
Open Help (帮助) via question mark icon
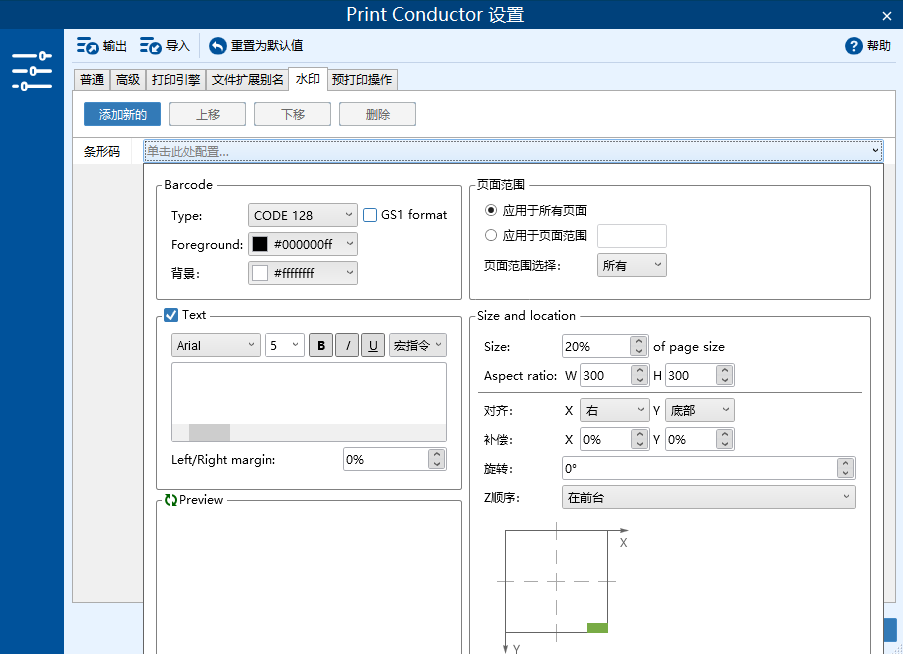(853, 46)
